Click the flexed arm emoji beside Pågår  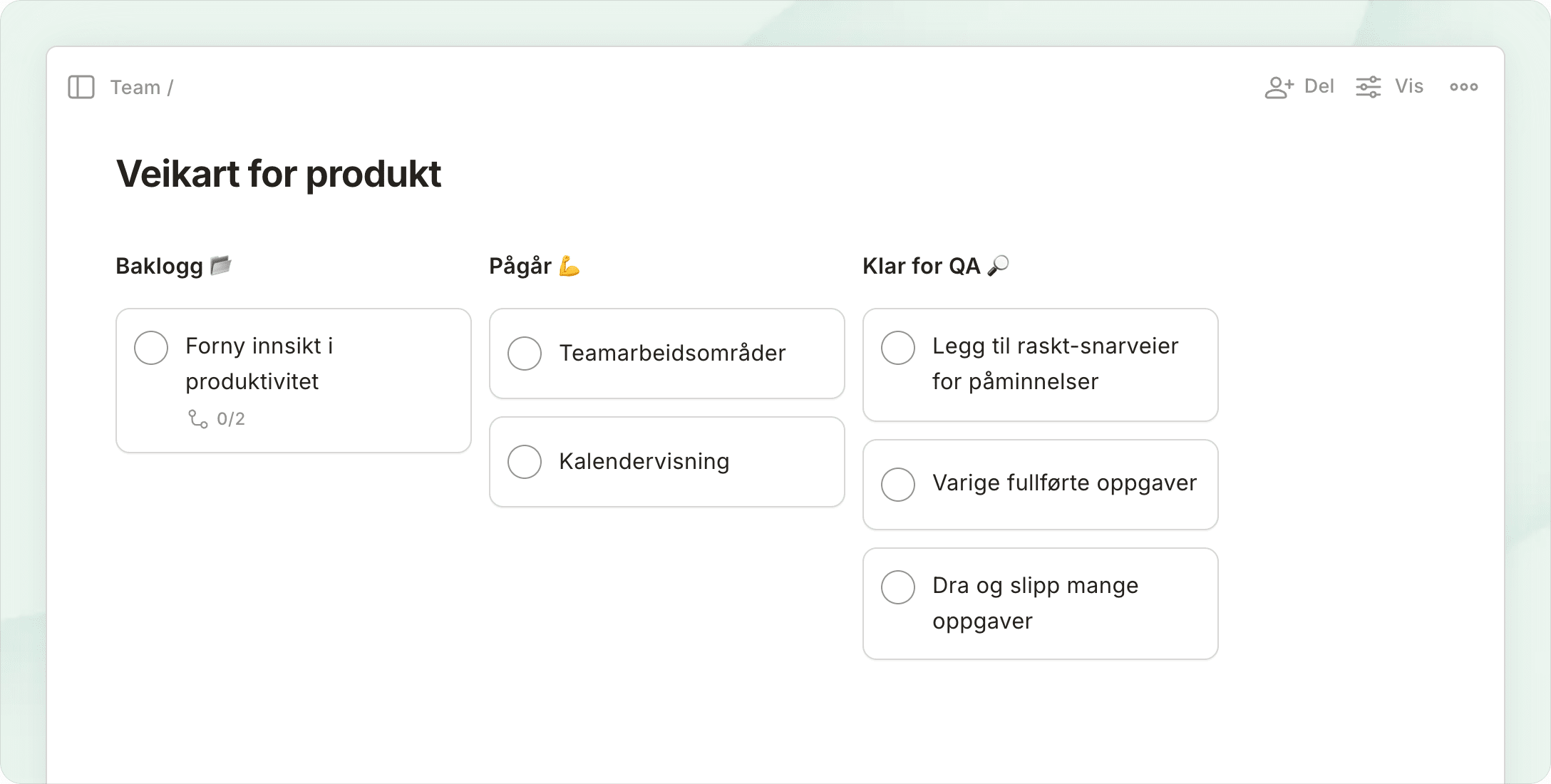coord(569,266)
